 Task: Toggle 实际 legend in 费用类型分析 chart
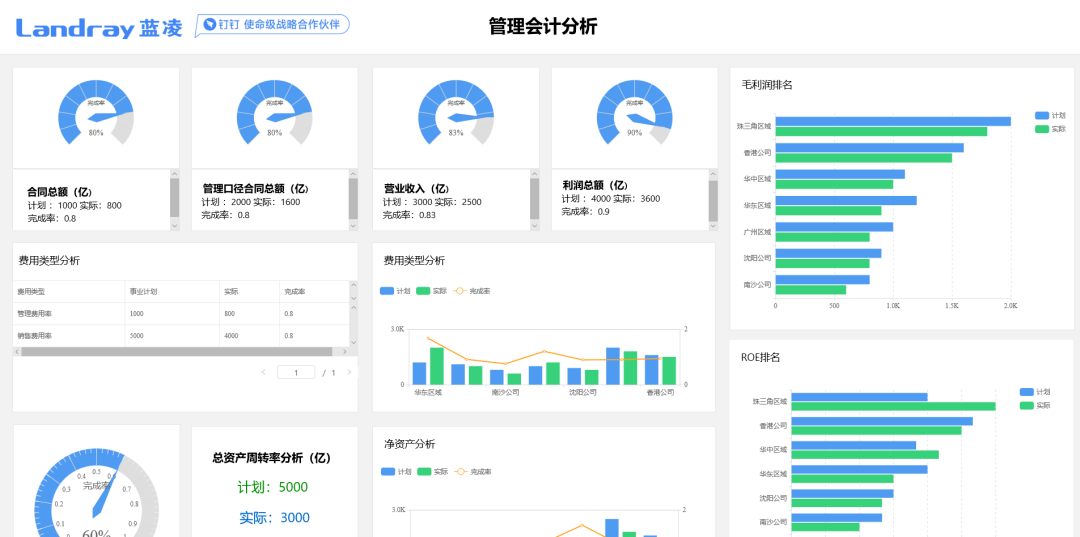432,291
